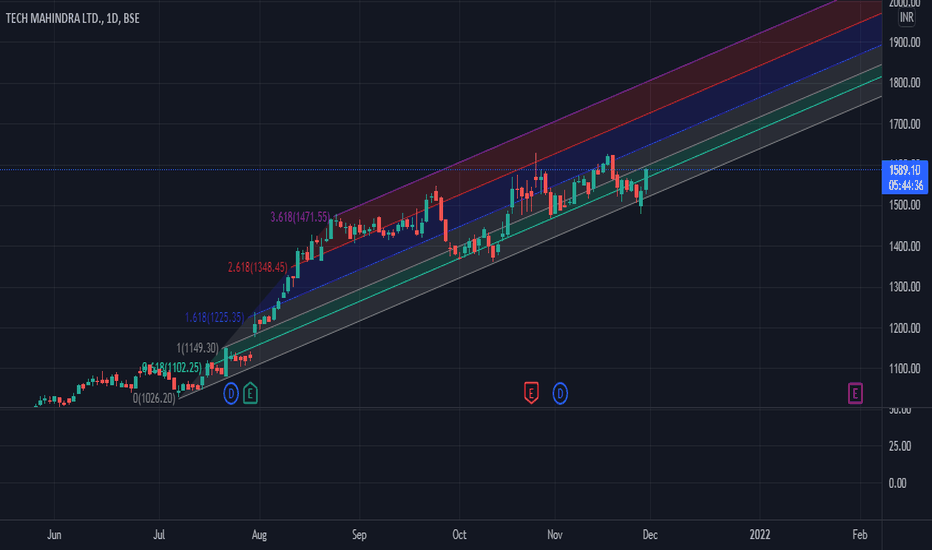Select the current price label 1589.10

coord(905,171)
